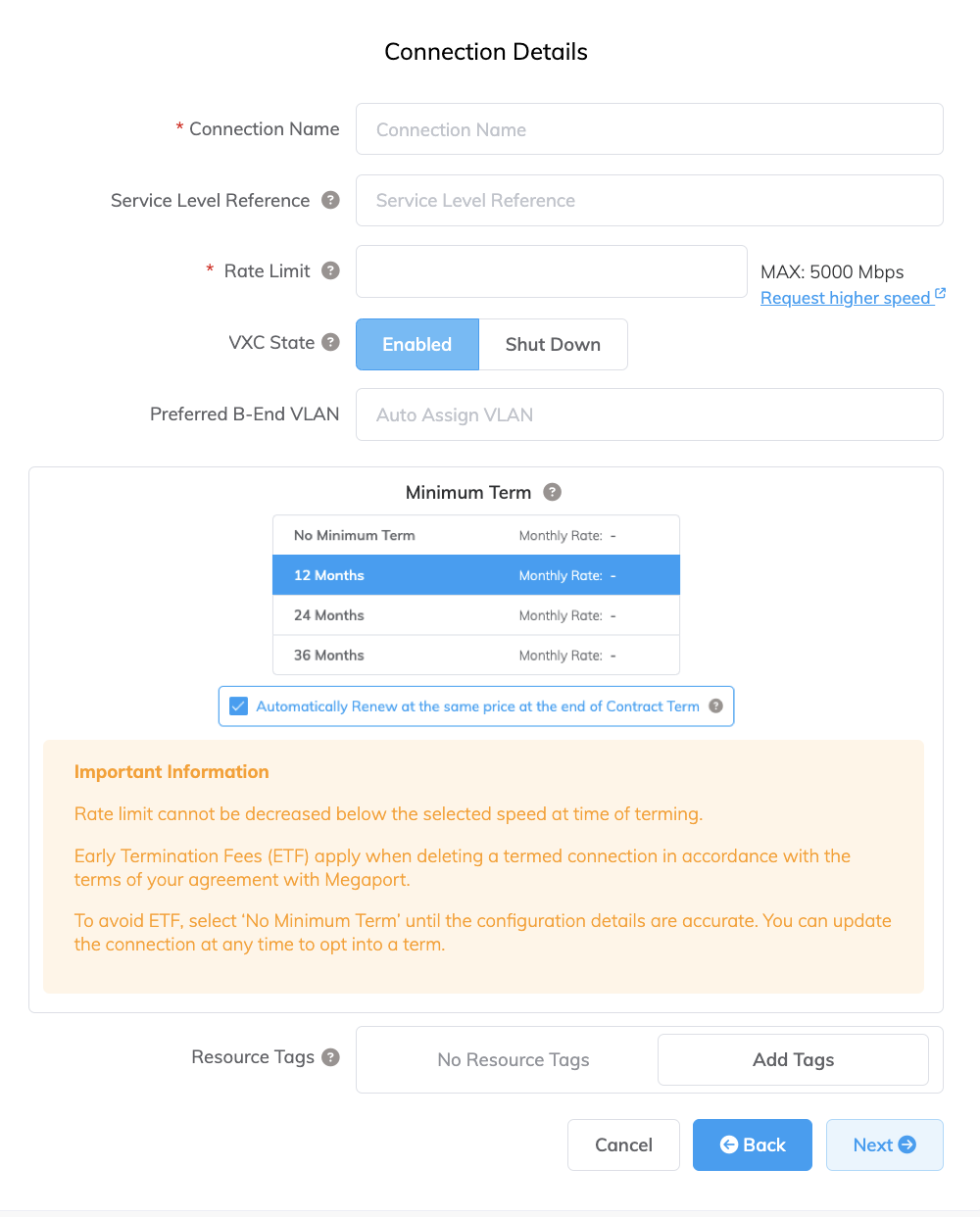Set VXC State to Shut Down
Viewport: 980px width, 1217px height.
pos(553,344)
